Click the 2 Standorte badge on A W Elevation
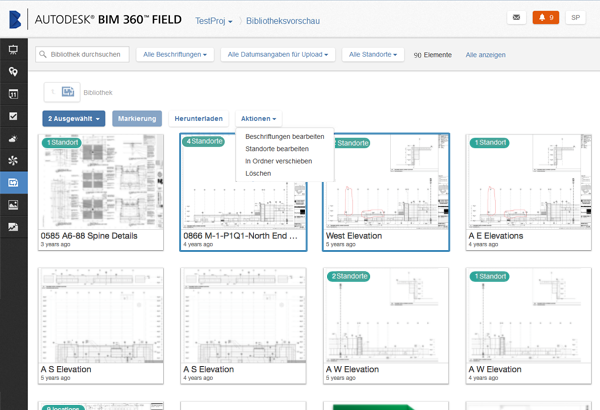 pyautogui.click(x=349, y=276)
